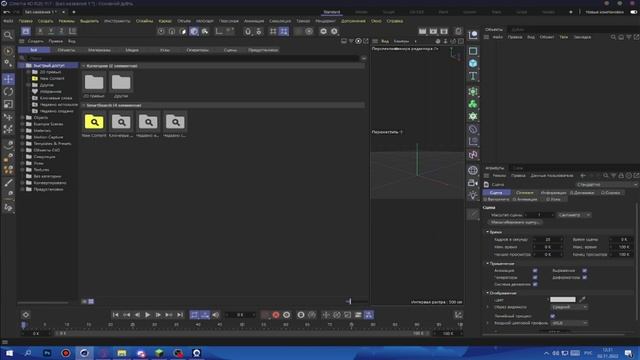Add a Camera object from the palette
This screenshot has height=360, width=640.
pos(473,183)
